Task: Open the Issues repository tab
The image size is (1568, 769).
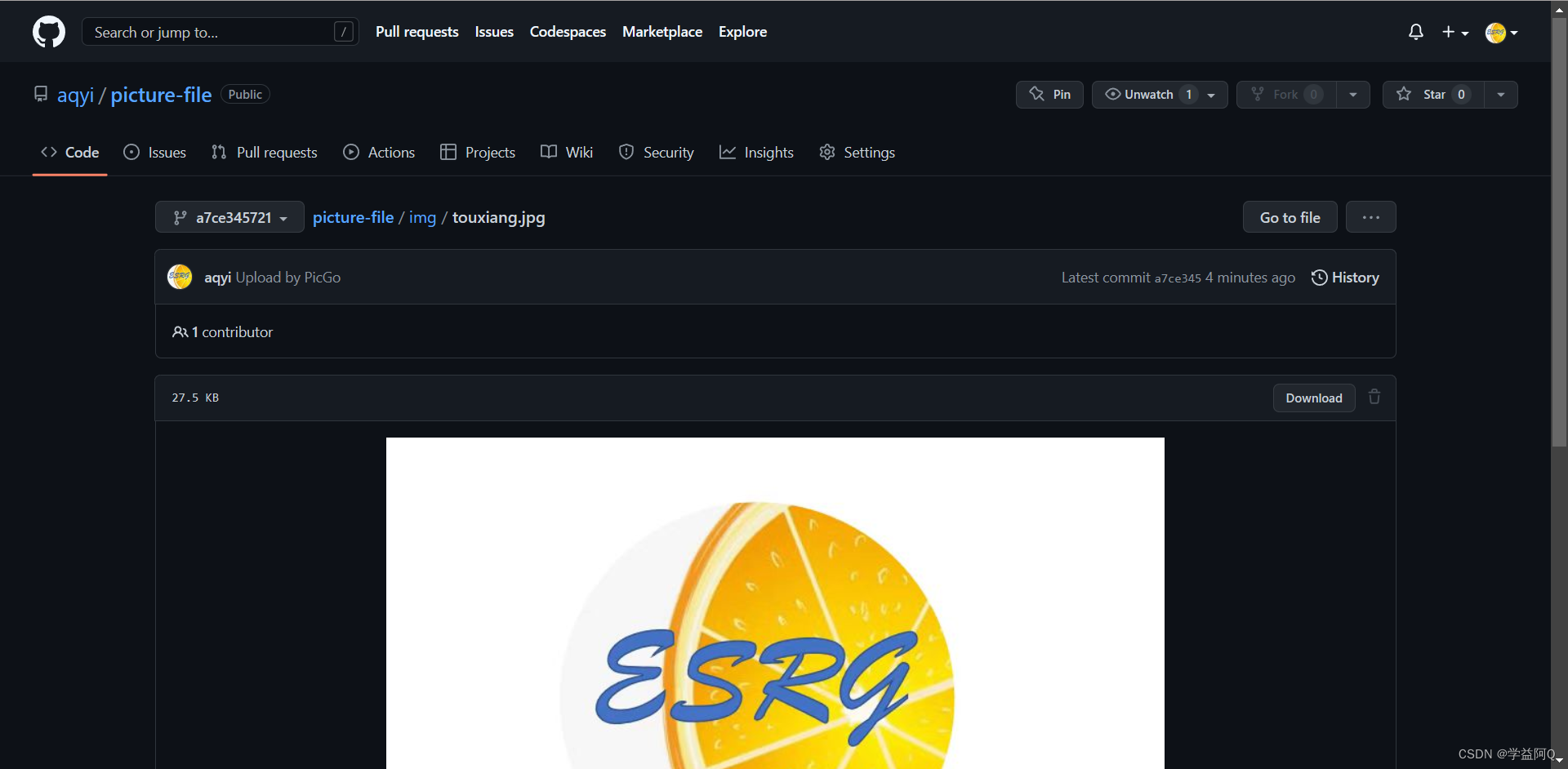Action: pyautogui.click(x=155, y=153)
